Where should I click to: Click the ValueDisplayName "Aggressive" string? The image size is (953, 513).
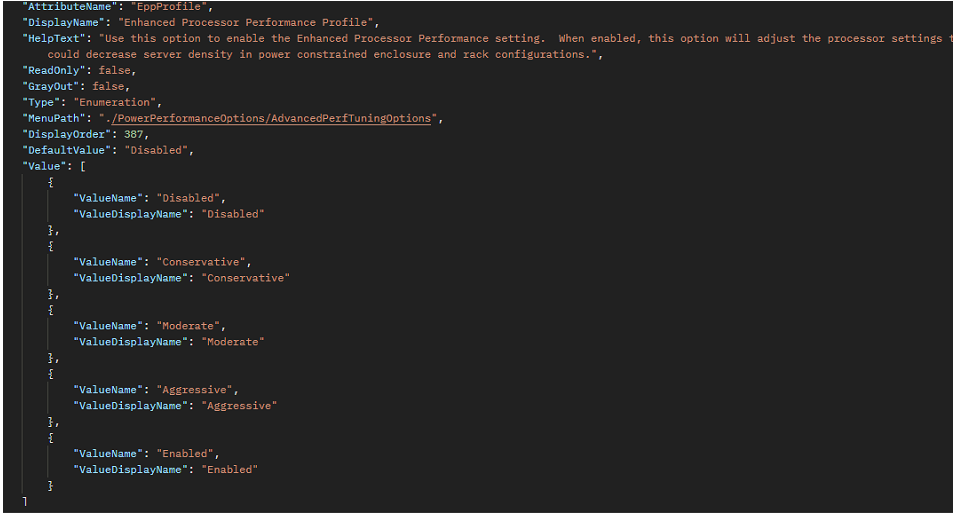[x=239, y=406]
